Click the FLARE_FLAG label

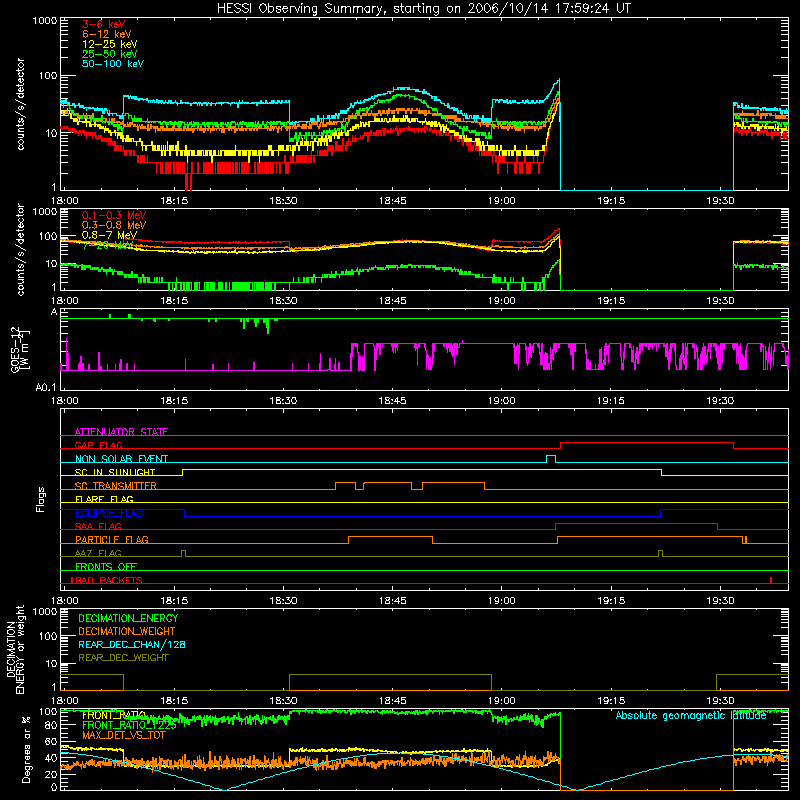click(x=104, y=499)
